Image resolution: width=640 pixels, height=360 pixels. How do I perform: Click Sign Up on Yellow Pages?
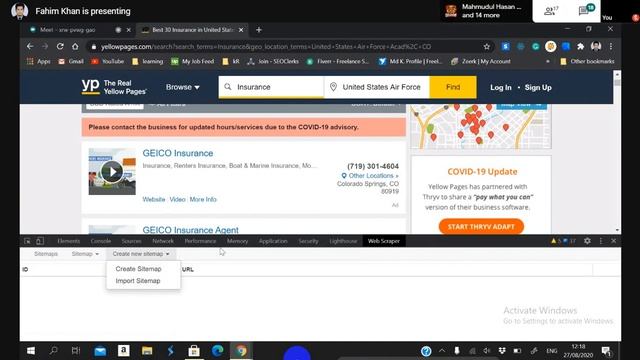click(538, 87)
